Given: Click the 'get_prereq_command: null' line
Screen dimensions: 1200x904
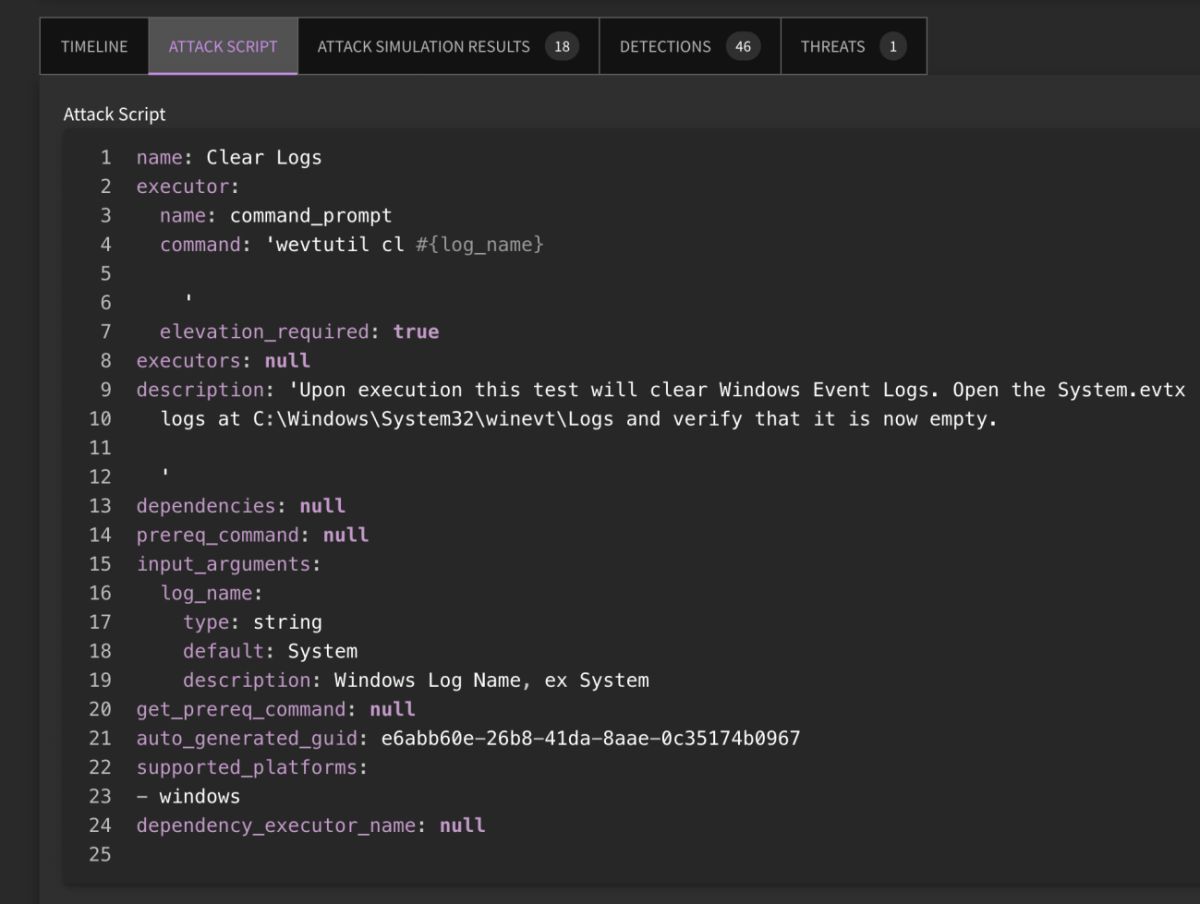Looking at the screenshot, I should coord(276,709).
